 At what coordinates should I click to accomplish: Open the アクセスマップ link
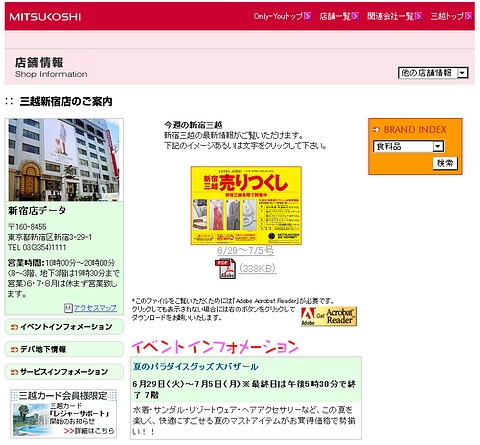[x=95, y=308]
